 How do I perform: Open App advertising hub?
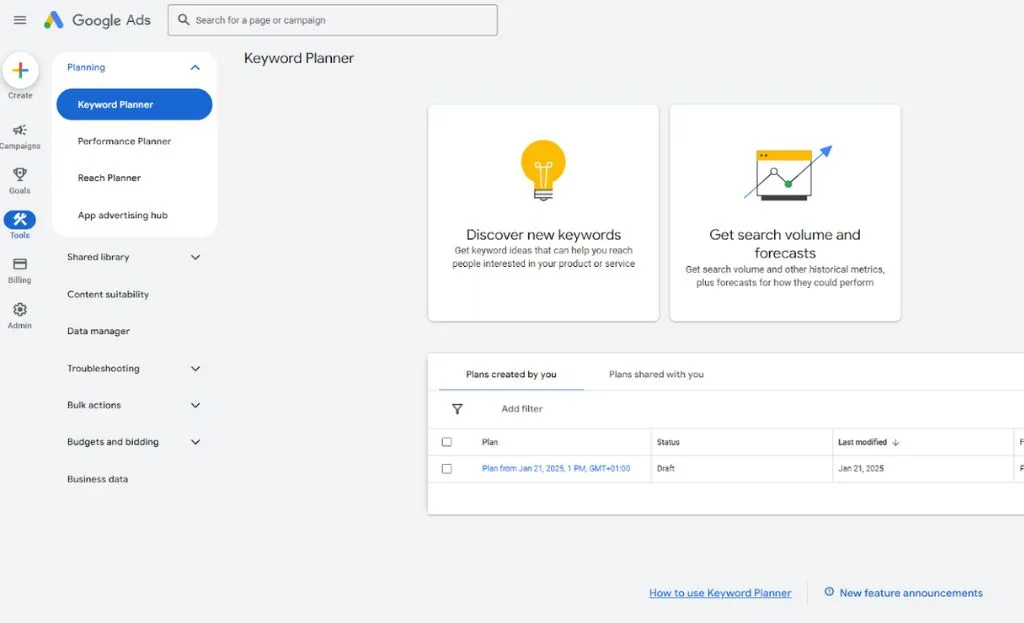pos(123,215)
